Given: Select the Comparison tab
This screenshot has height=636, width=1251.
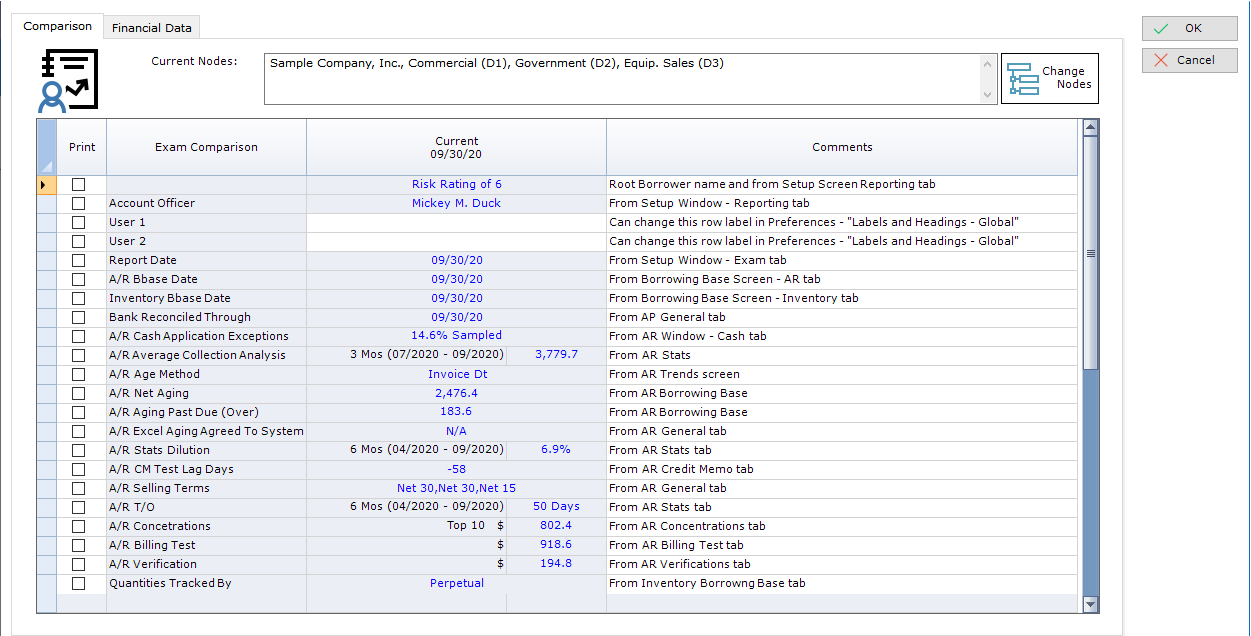Looking at the screenshot, I should coord(58,27).
